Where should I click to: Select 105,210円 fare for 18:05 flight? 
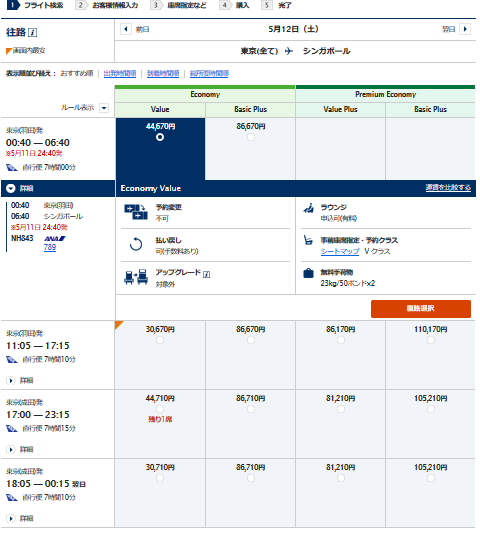tap(431, 478)
